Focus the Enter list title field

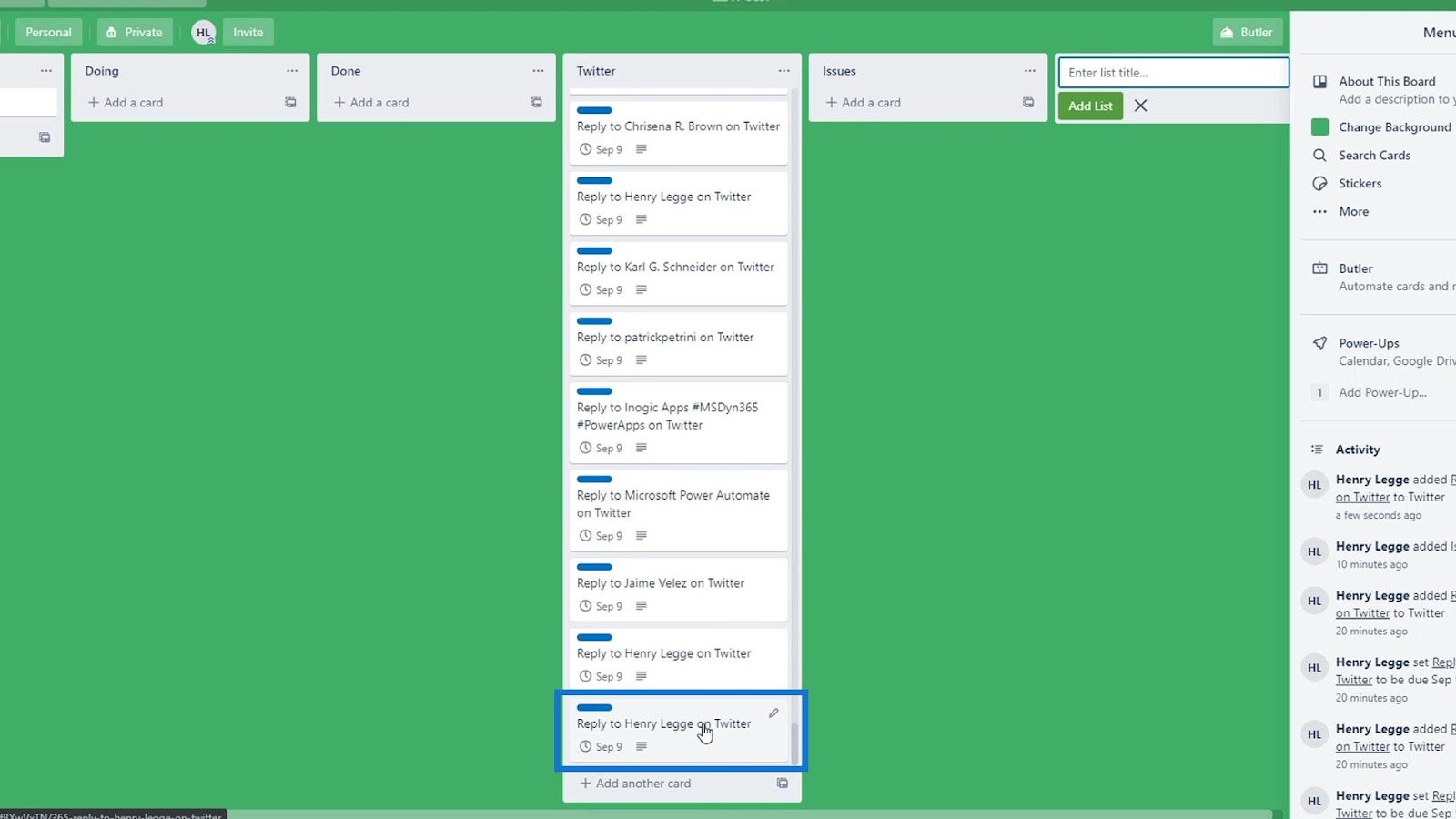coord(1173,73)
